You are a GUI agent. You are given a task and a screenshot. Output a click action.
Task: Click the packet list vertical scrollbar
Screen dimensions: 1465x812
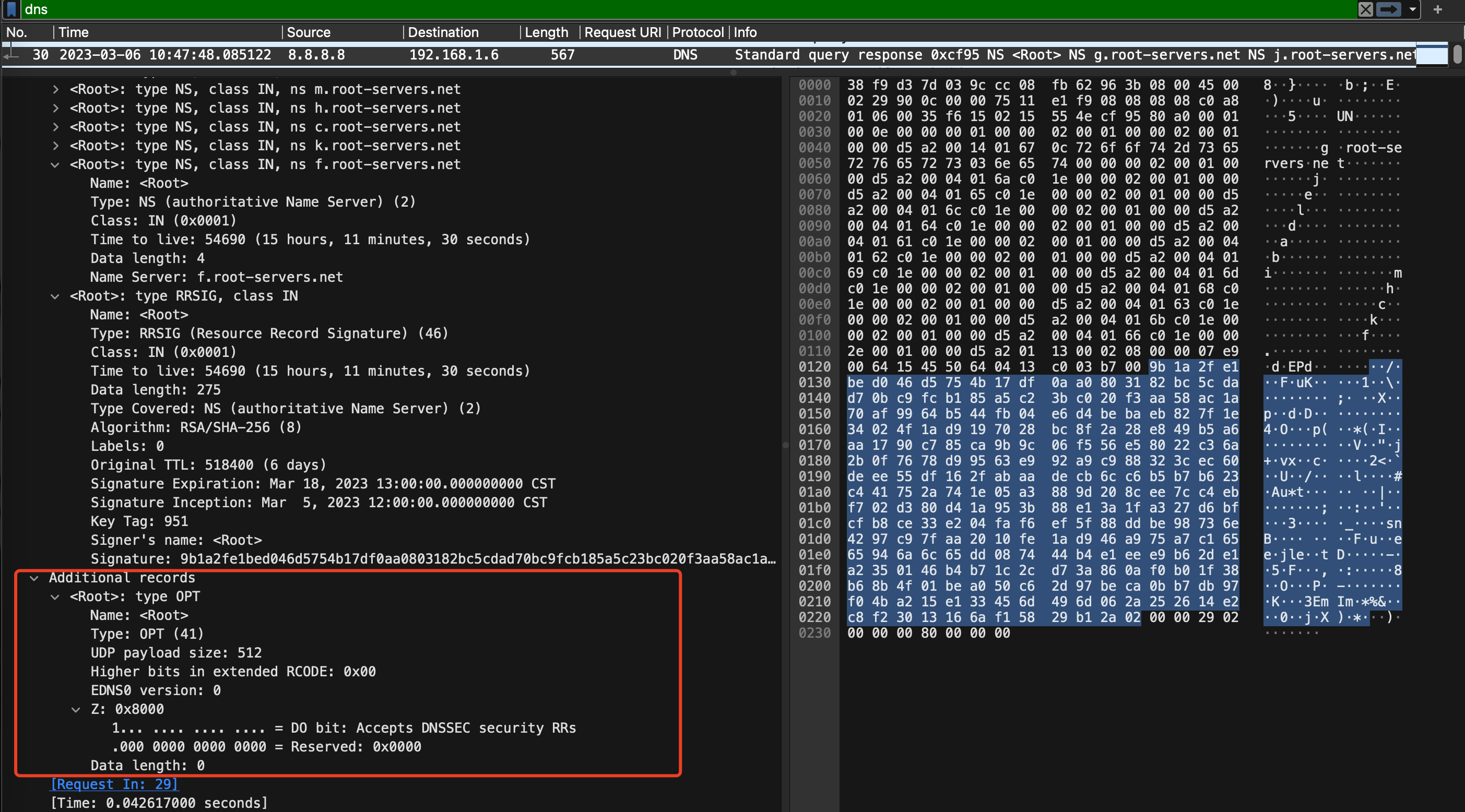coord(1457,54)
